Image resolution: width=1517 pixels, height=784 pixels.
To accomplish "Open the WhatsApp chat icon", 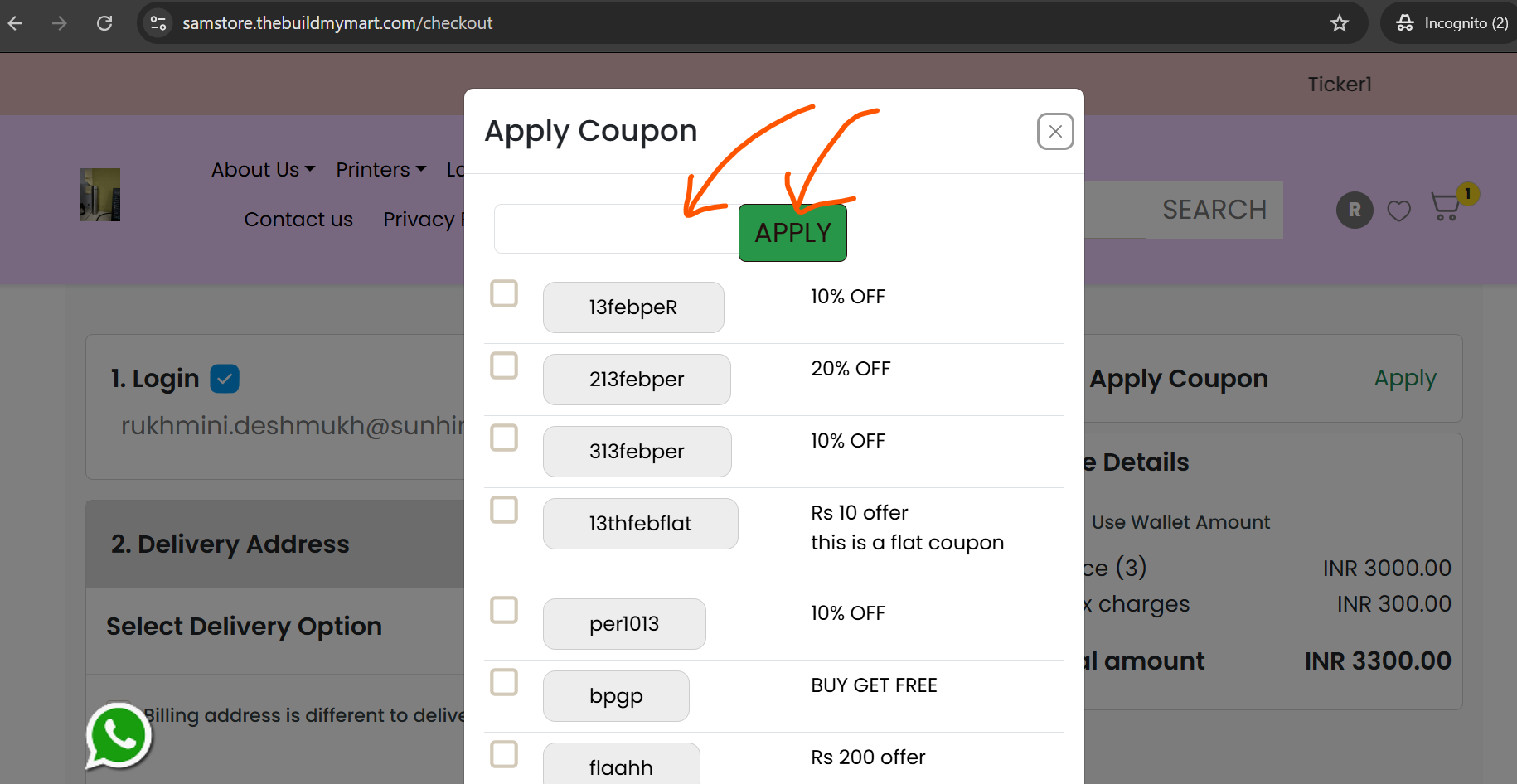I will (119, 735).
